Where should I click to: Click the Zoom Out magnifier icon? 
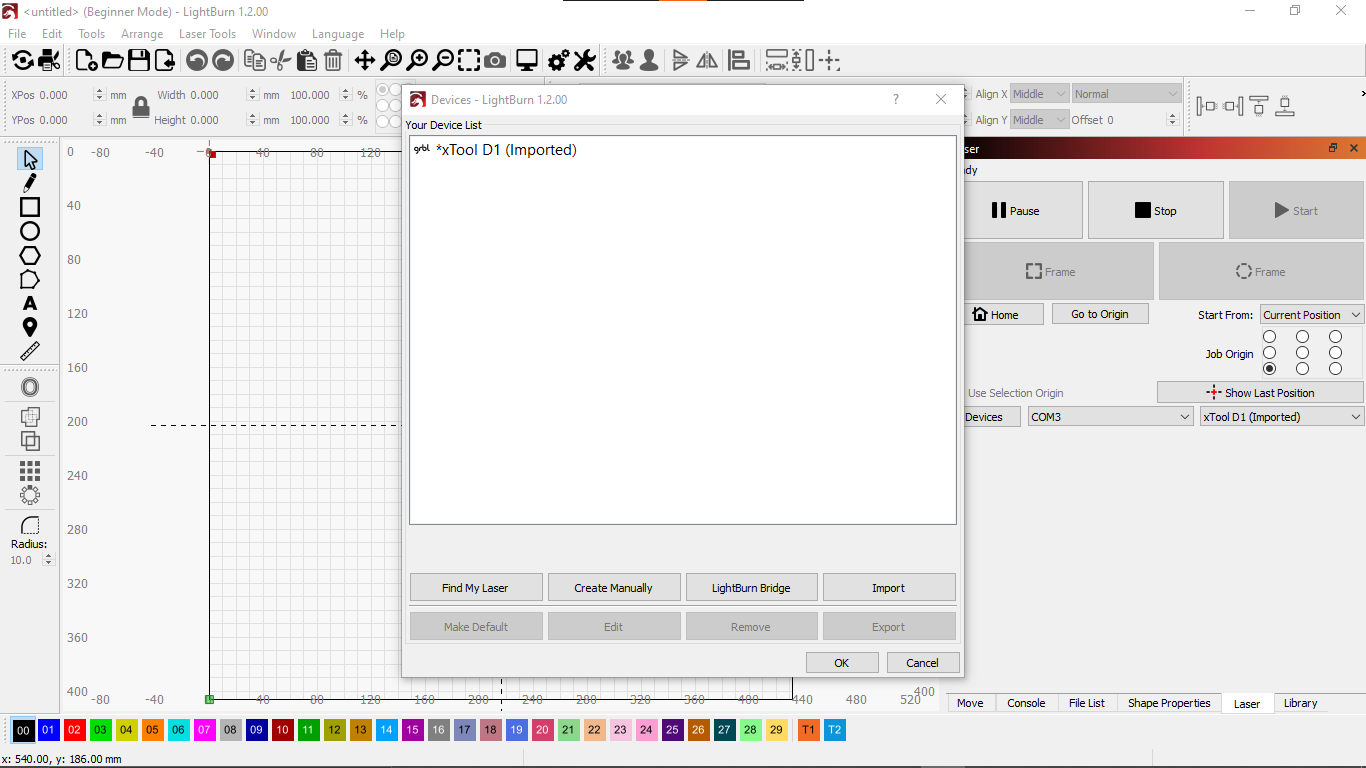[443, 60]
